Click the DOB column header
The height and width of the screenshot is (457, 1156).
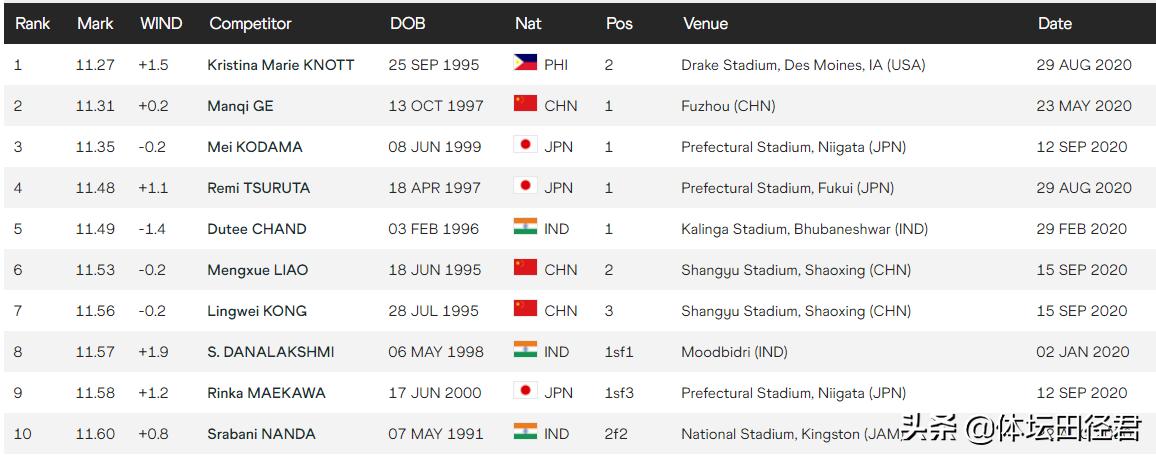pos(407,23)
